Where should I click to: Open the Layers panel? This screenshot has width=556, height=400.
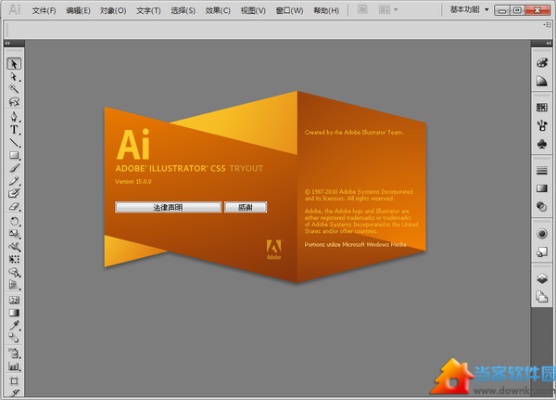(542, 279)
